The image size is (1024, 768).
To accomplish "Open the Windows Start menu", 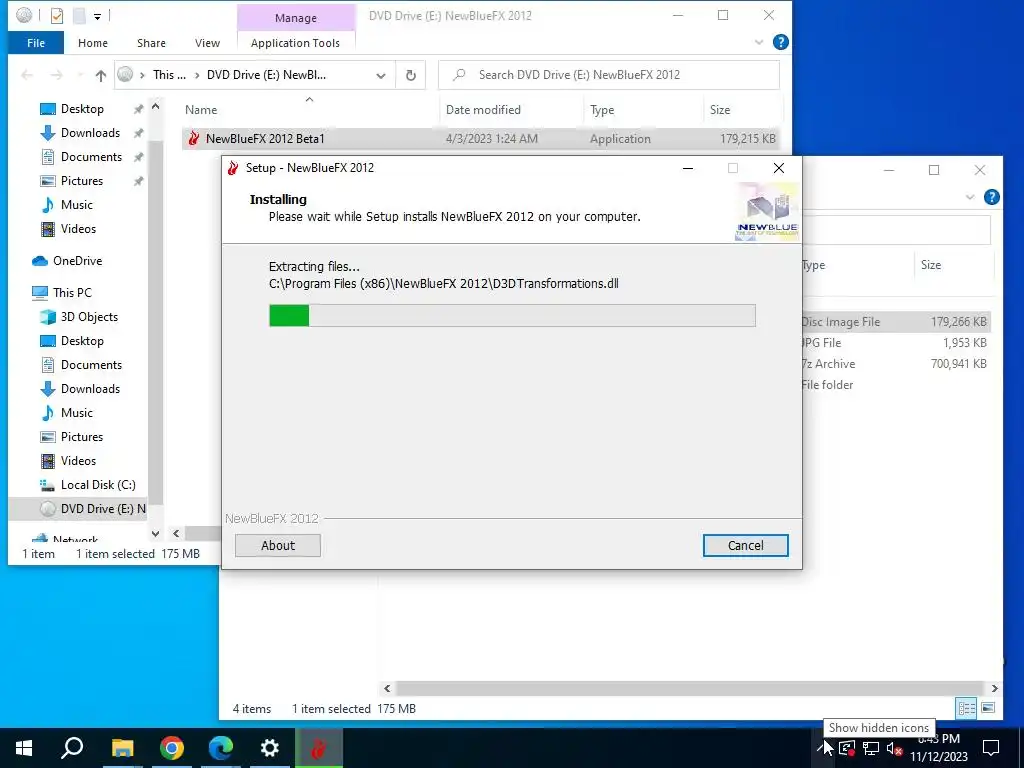I will [24, 748].
